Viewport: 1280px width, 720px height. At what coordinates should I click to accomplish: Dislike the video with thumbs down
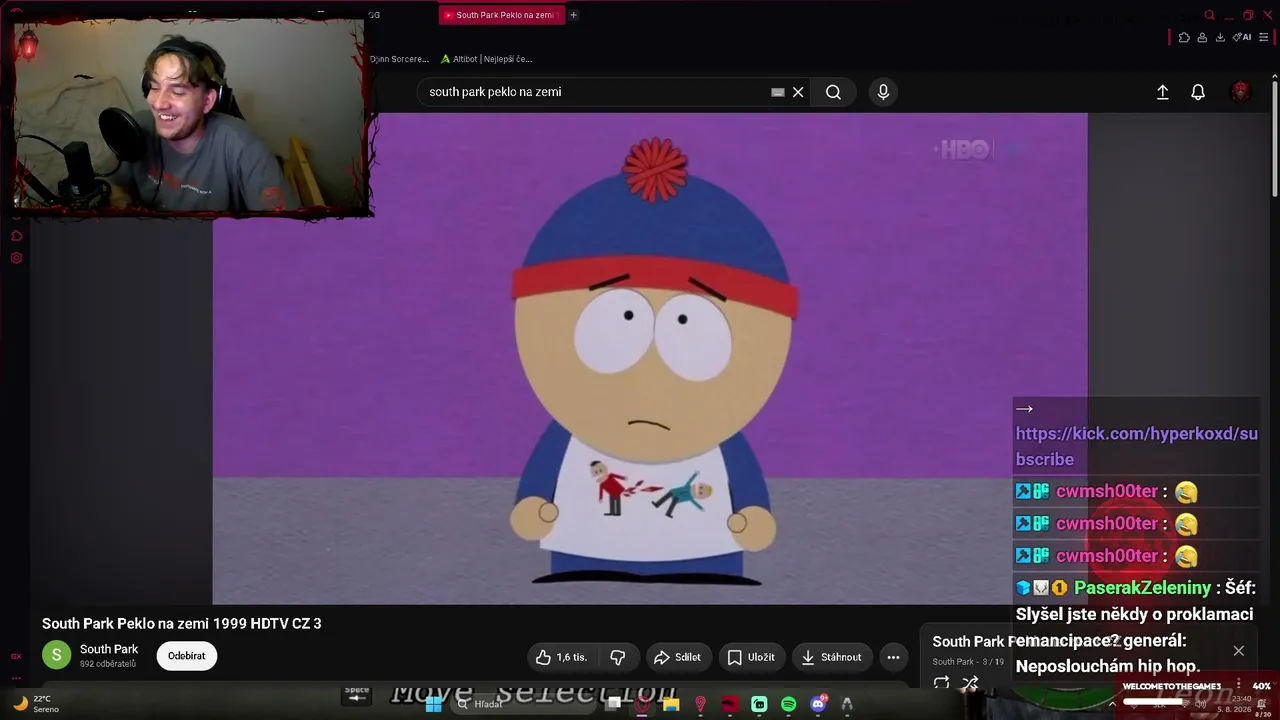[618, 657]
